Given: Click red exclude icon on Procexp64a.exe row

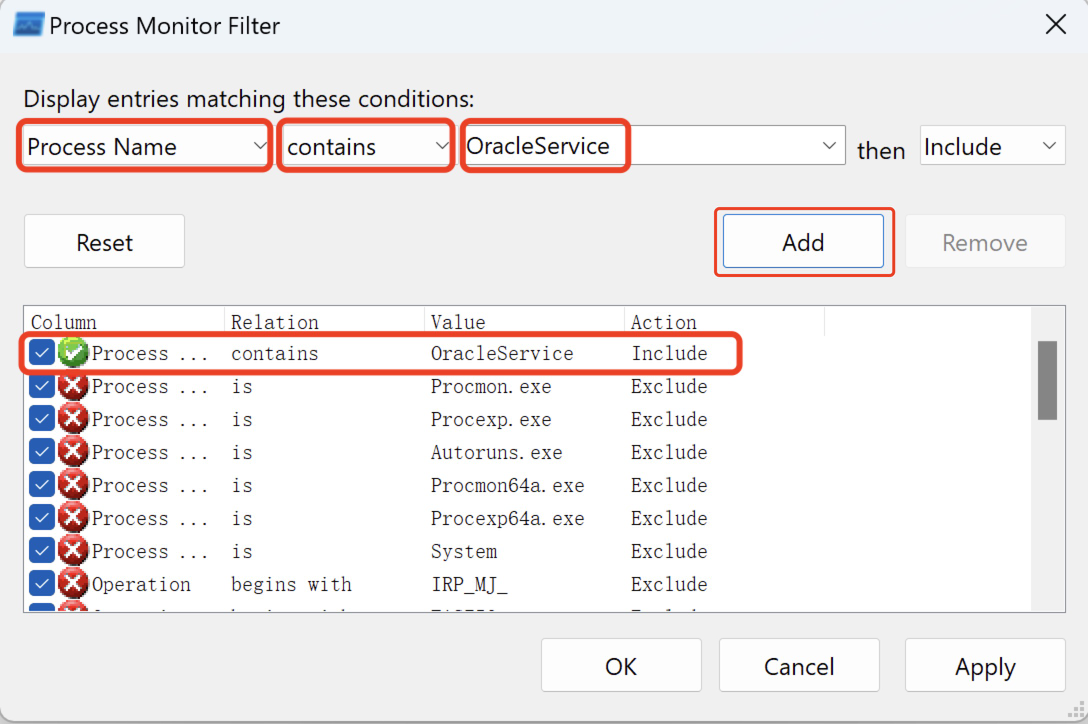Looking at the screenshot, I should pyautogui.click(x=73, y=518).
